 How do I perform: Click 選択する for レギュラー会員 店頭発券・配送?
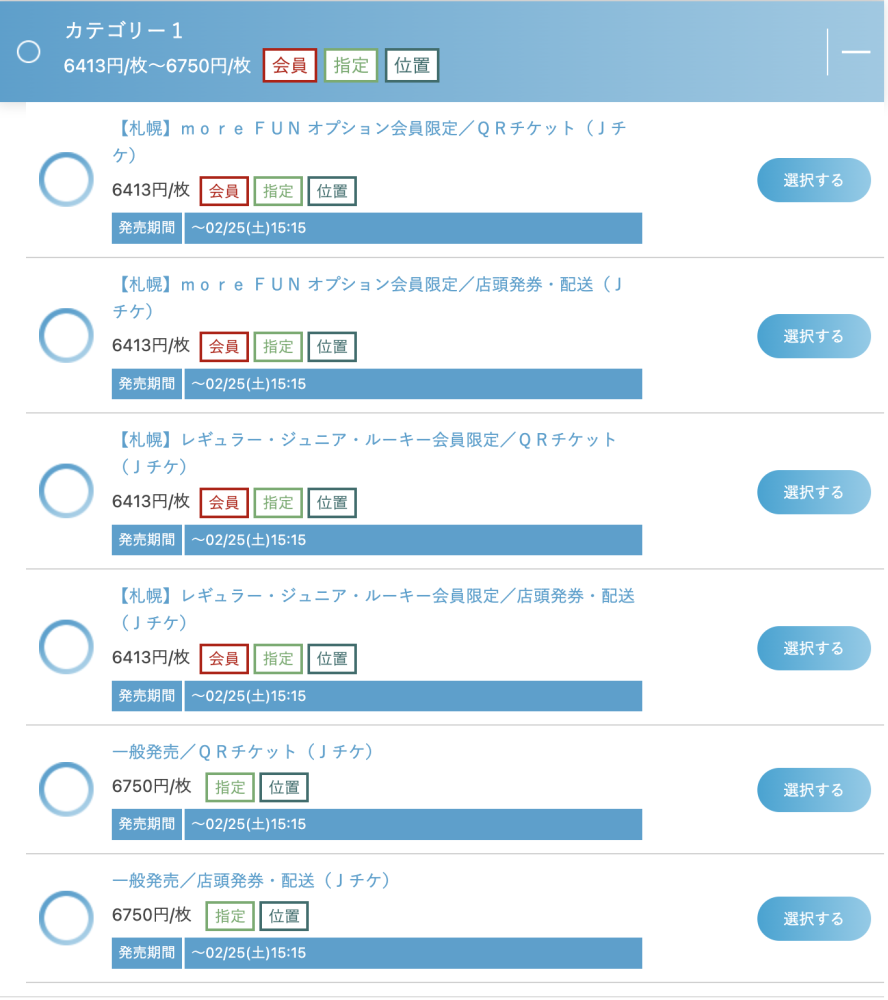(813, 648)
